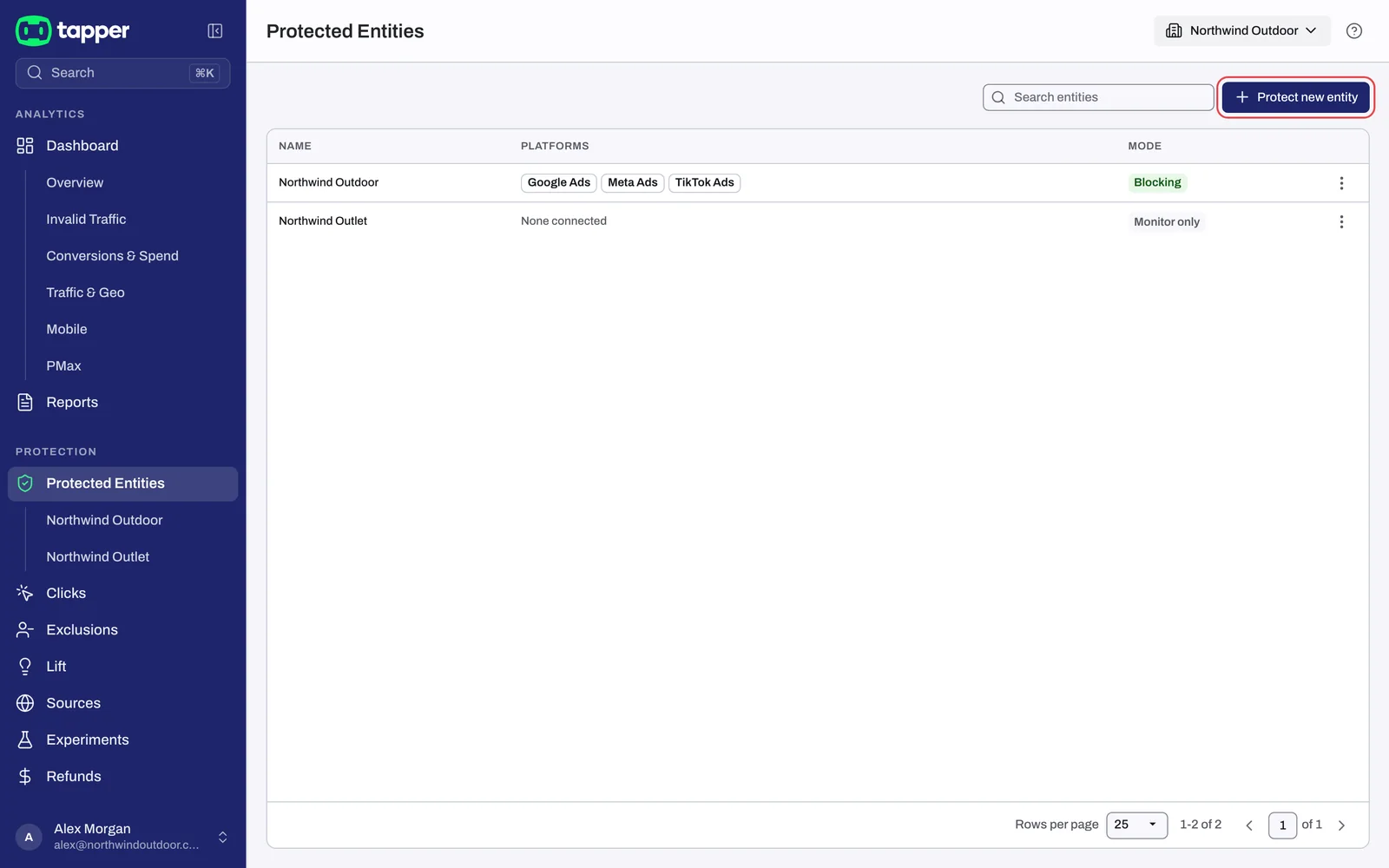Image resolution: width=1389 pixels, height=868 pixels.
Task: Click the NAME column header
Action: pos(295,146)
